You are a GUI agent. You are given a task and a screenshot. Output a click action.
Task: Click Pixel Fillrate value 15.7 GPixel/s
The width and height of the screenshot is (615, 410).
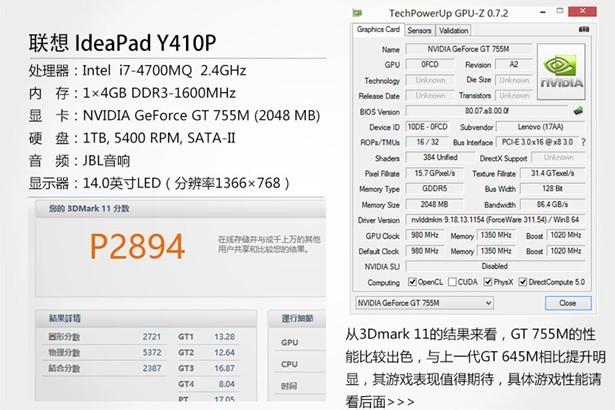(435, 173)
